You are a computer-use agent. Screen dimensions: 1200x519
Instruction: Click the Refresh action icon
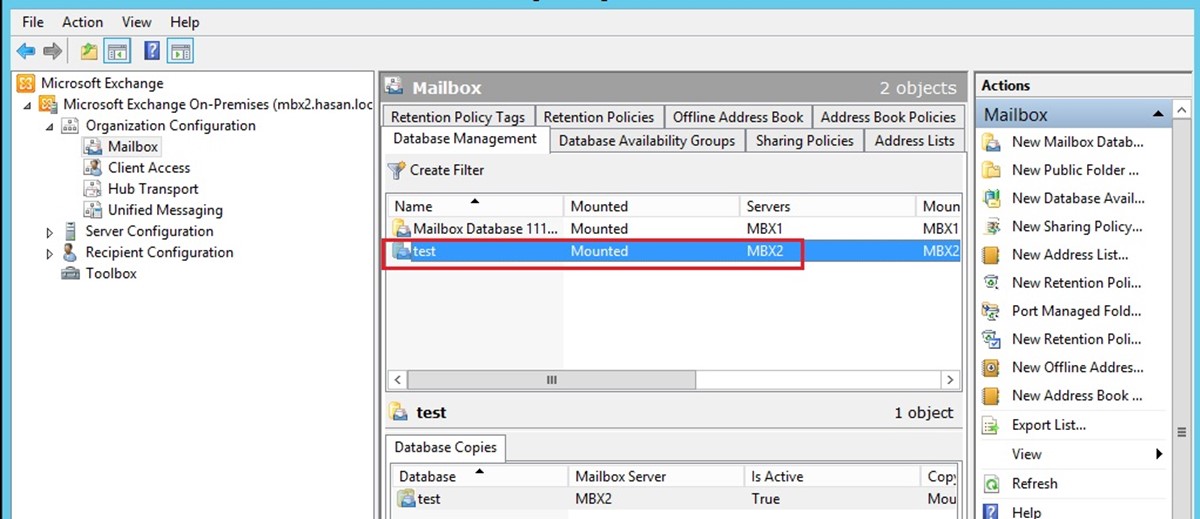992,483
